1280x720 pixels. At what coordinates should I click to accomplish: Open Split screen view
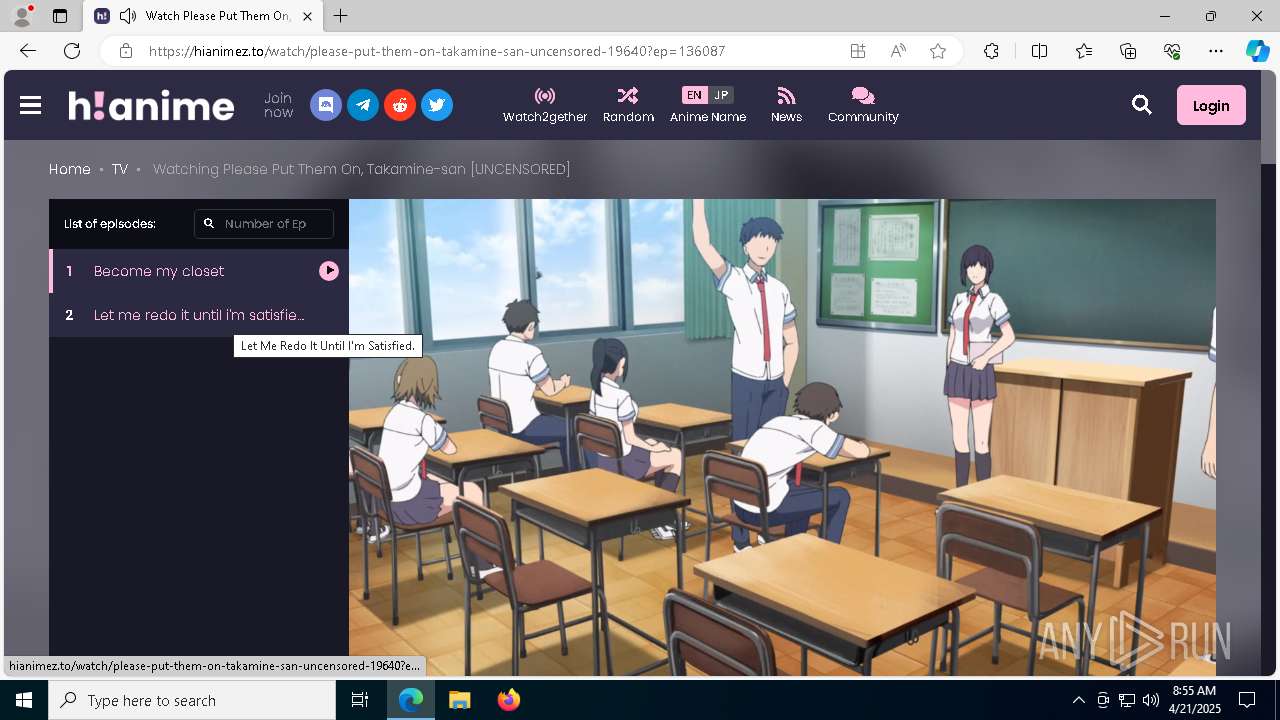pos(1039,51)
